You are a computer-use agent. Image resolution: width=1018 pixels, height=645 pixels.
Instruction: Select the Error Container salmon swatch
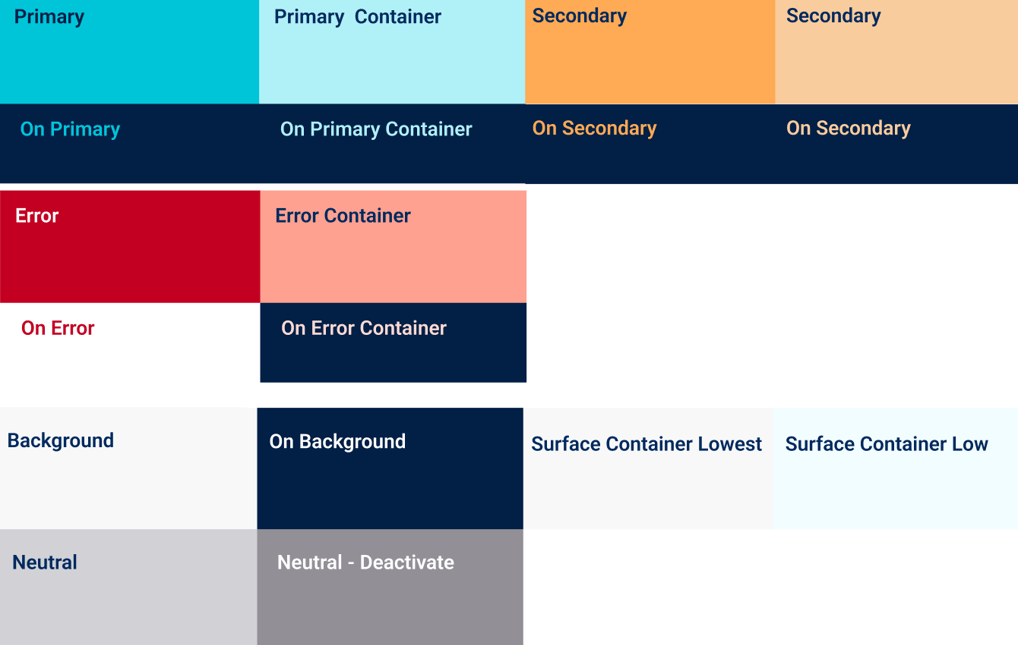[393, 246]
